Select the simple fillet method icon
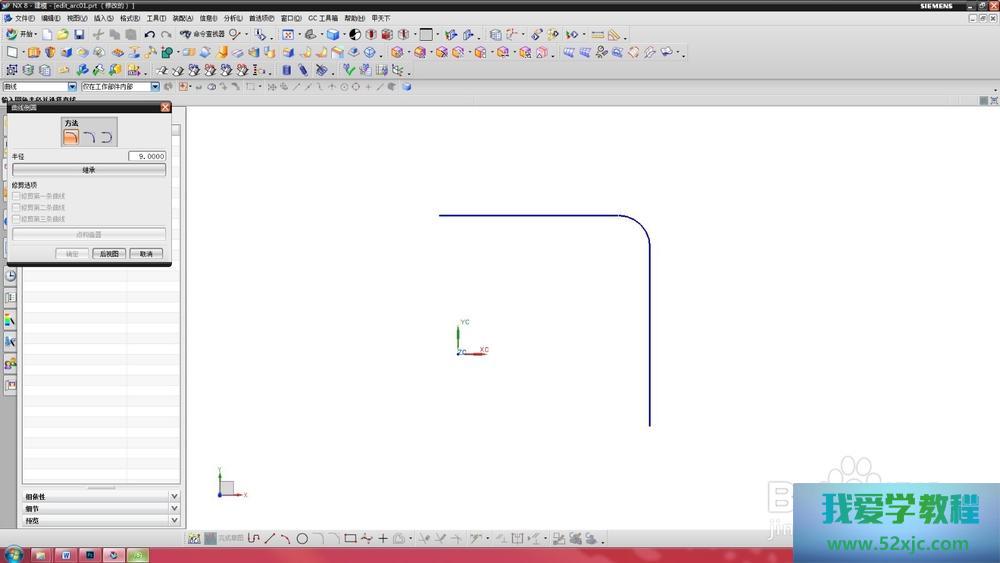This screenshot has height=563, width=1000. [72, 137]
